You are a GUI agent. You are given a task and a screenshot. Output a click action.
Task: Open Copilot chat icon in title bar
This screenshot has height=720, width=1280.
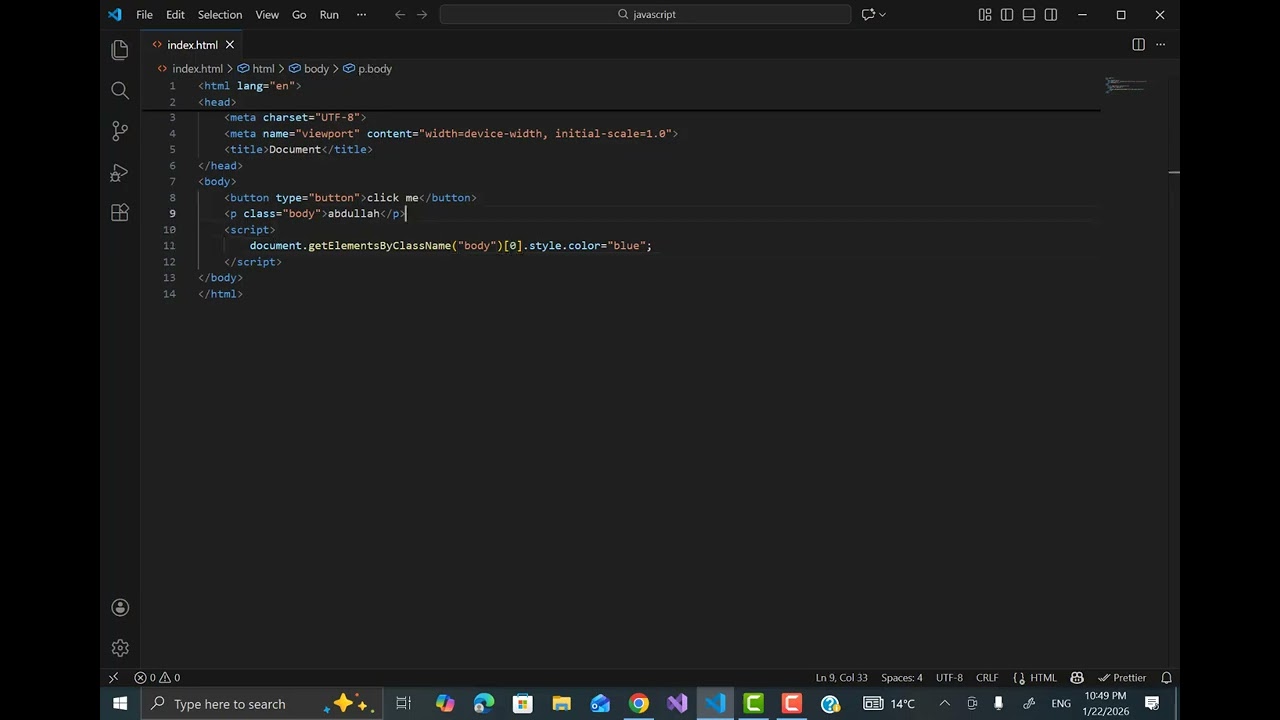(x=868, y=15)
